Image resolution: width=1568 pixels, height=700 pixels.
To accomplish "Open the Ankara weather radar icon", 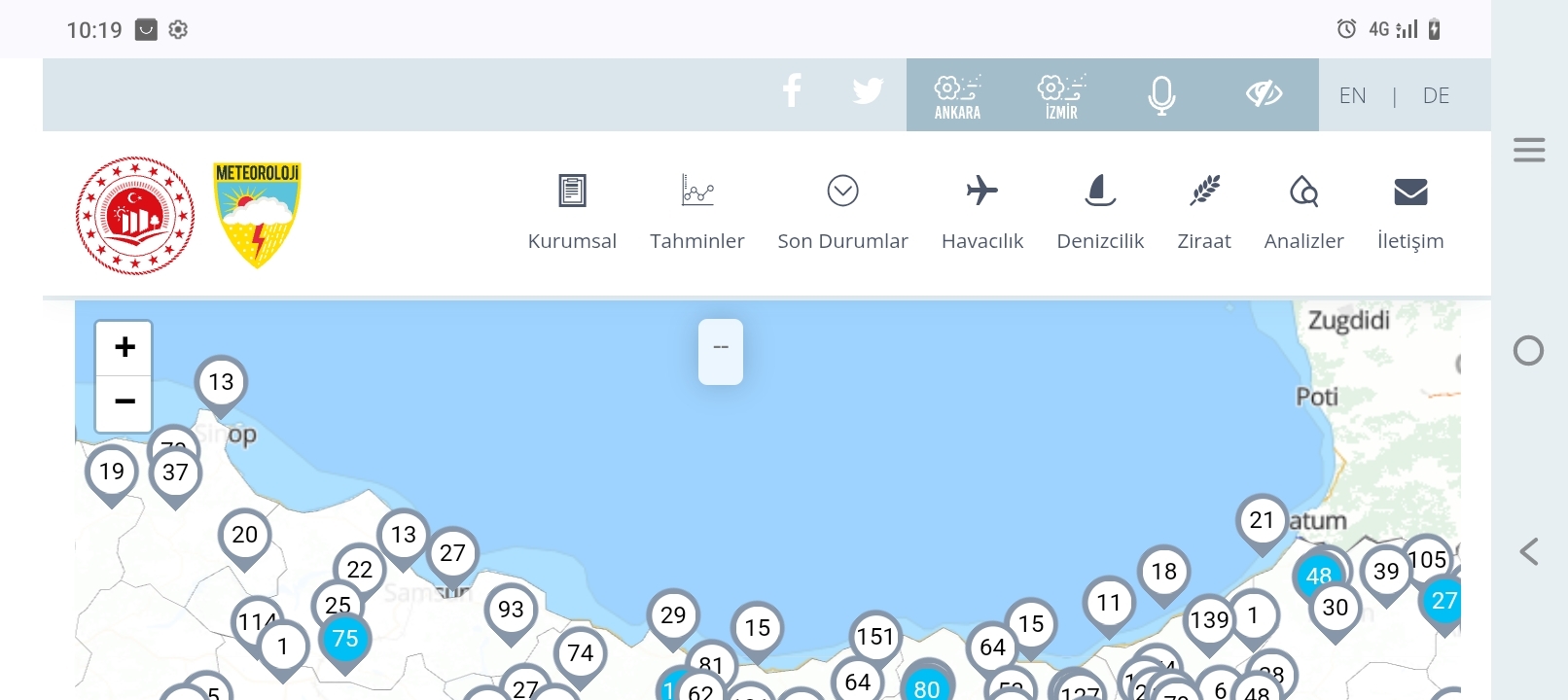I will 957,96.
